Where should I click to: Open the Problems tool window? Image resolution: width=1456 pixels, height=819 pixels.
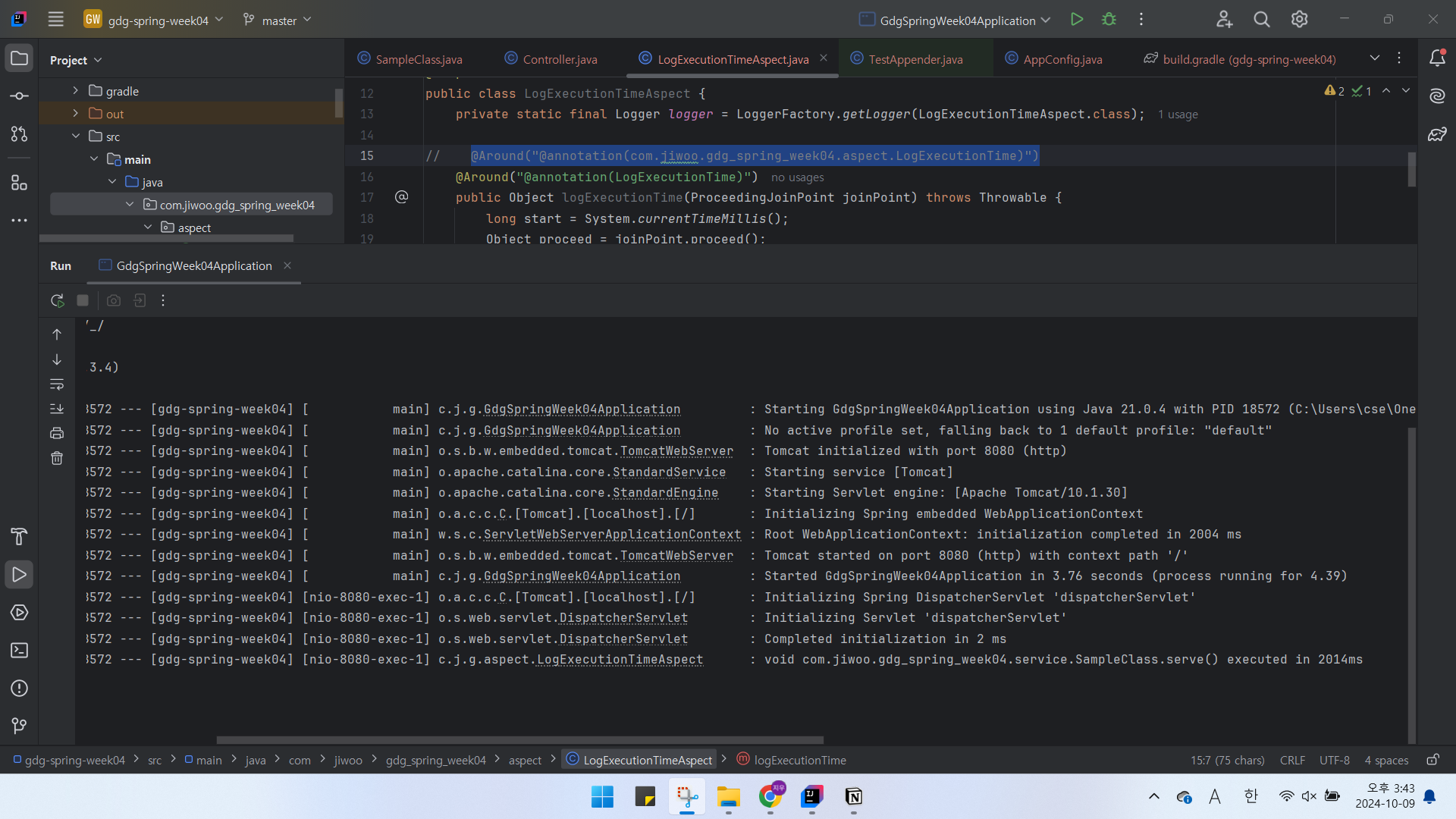click(19, 689)
